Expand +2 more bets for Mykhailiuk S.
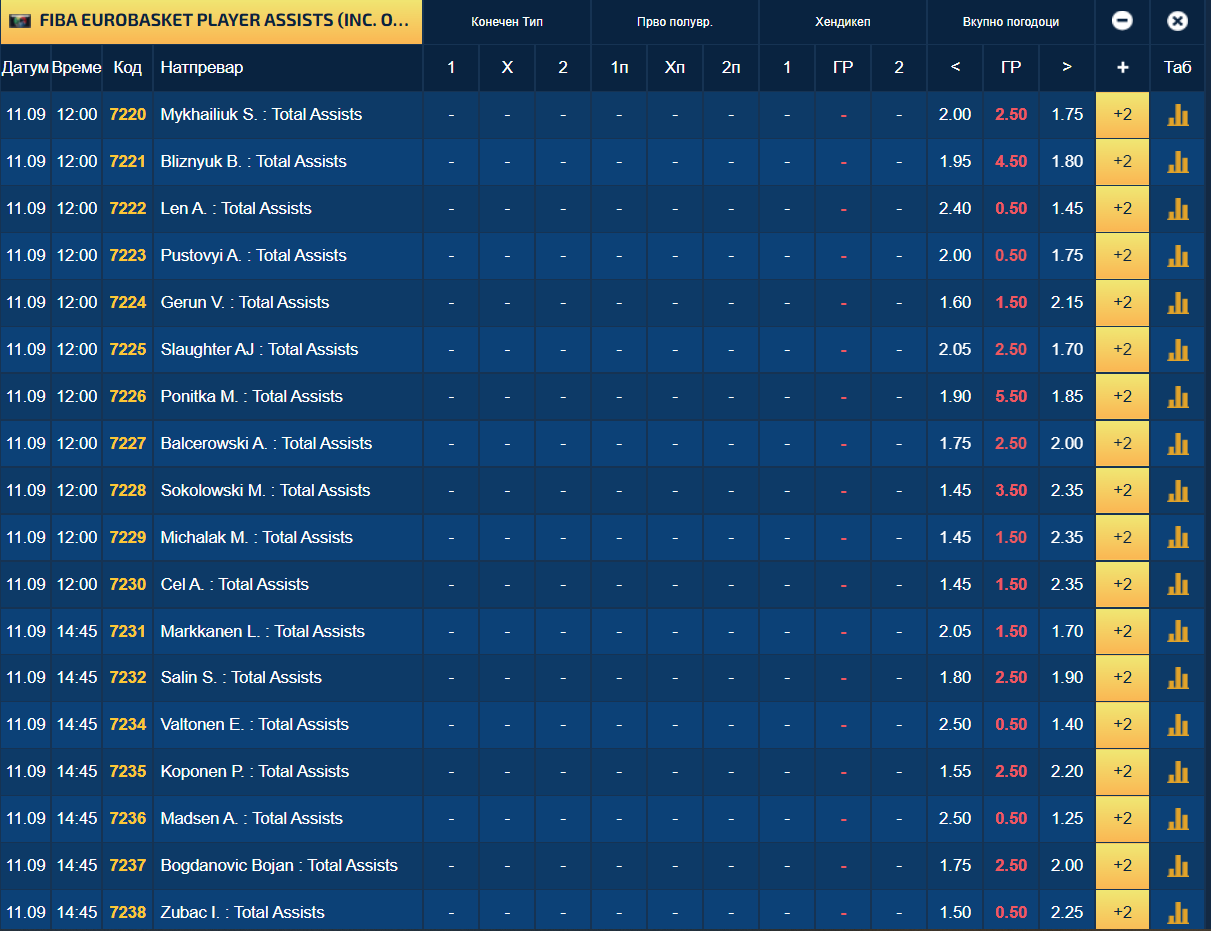This screenshot has height=931, width=1211. 1122,115
